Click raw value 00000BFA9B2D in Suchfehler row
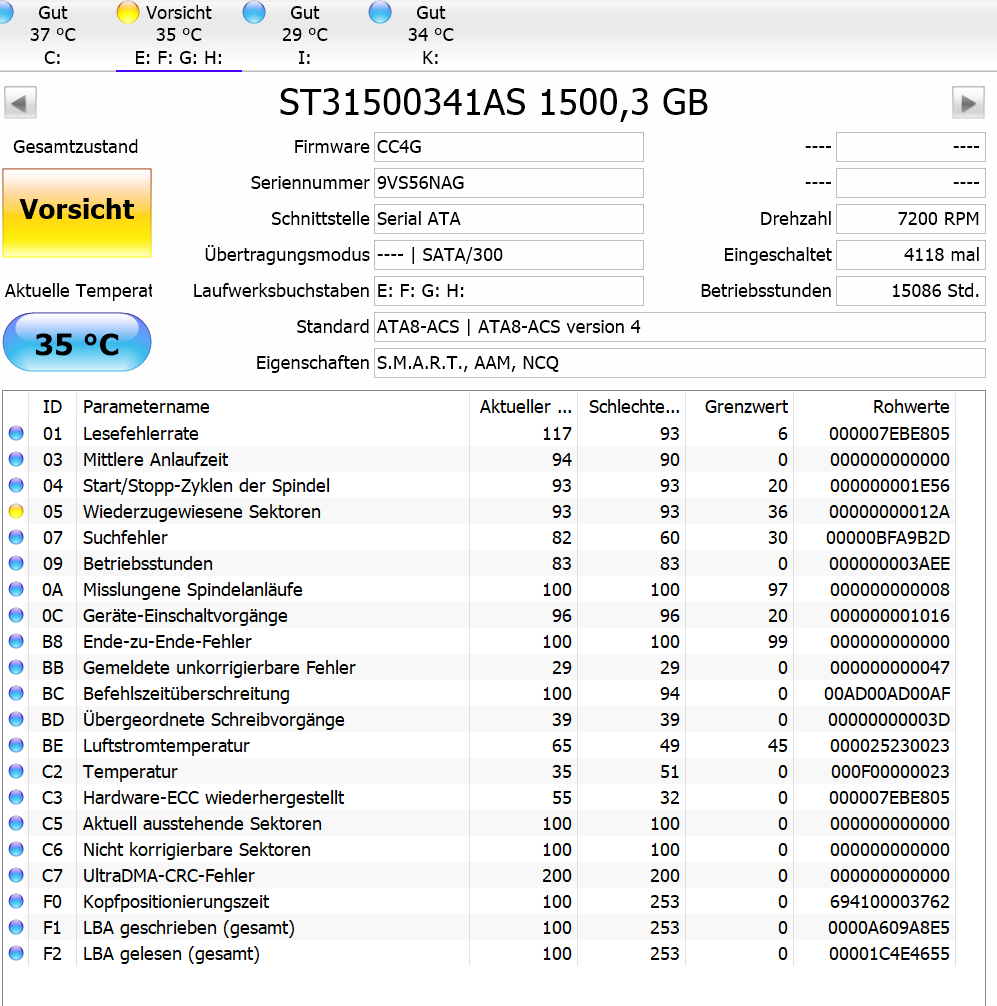 [x=888, y=538]
